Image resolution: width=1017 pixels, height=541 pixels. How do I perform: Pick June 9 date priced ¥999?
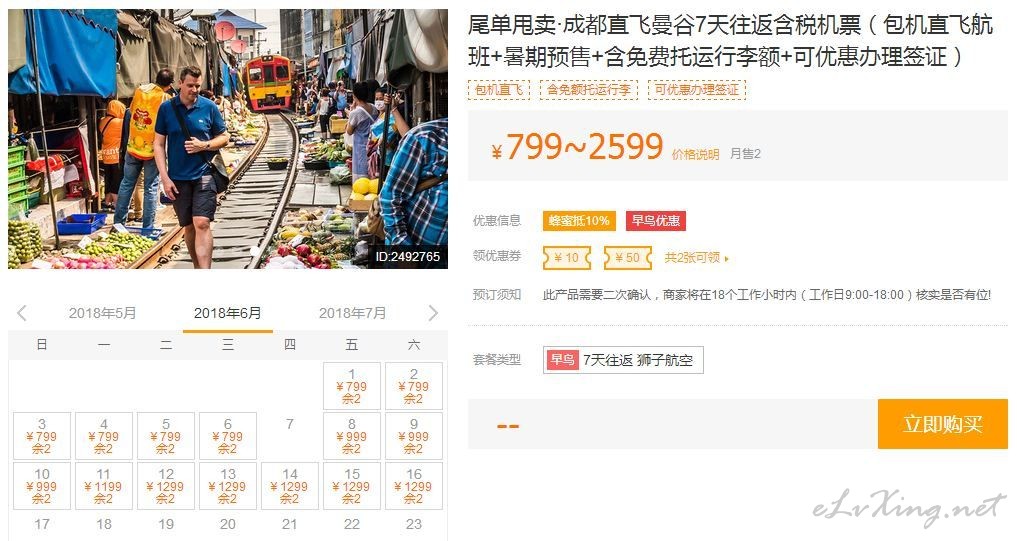point(413,436)
